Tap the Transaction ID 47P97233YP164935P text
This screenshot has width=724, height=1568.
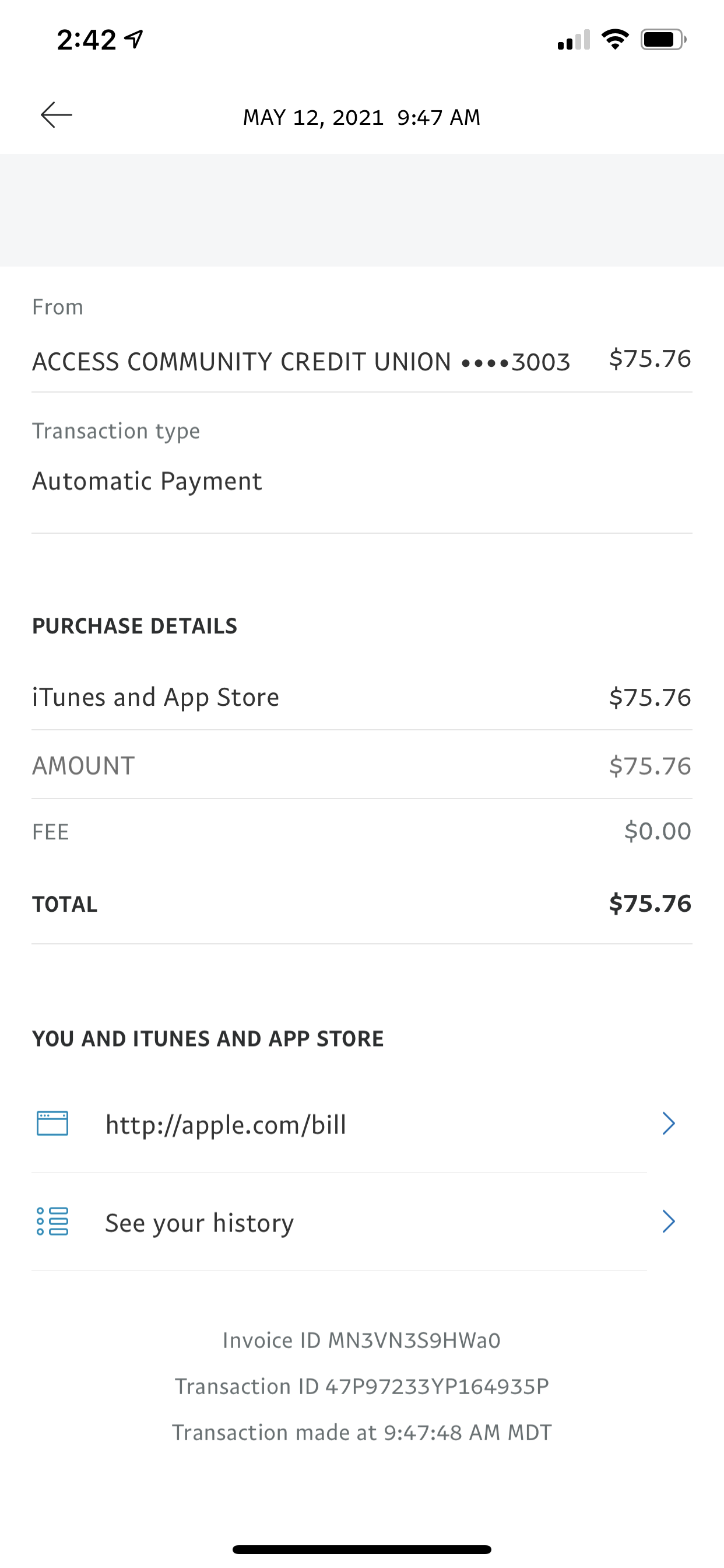362,1386
